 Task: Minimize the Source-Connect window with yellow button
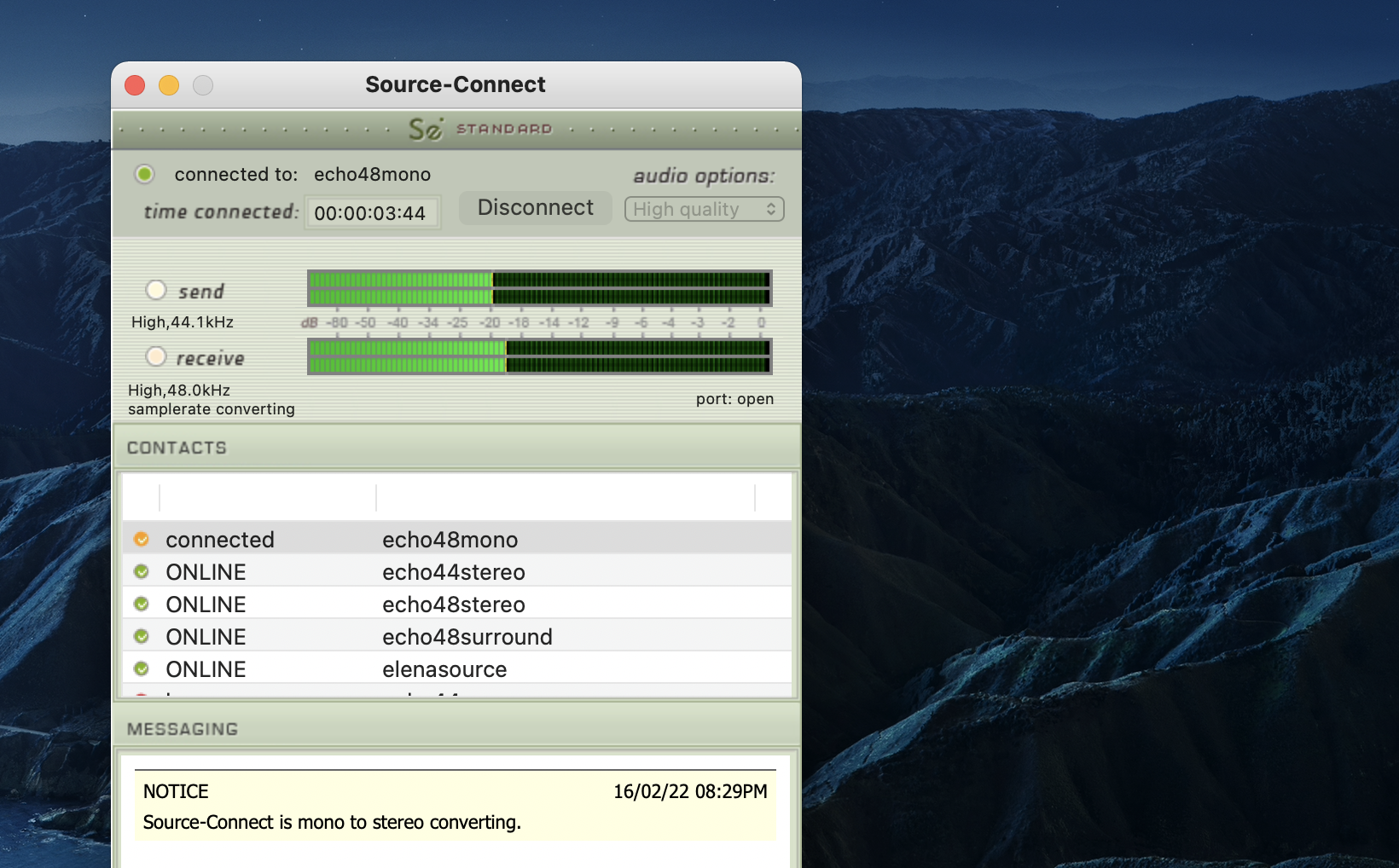169,85
